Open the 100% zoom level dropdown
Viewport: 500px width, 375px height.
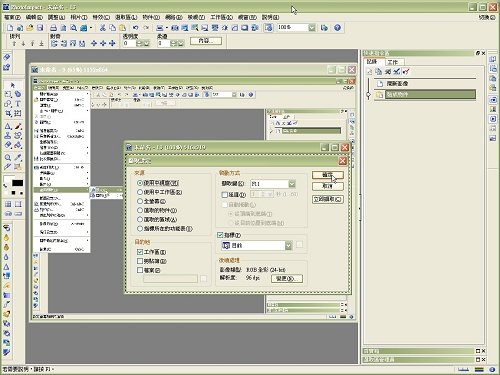(312, 28)
